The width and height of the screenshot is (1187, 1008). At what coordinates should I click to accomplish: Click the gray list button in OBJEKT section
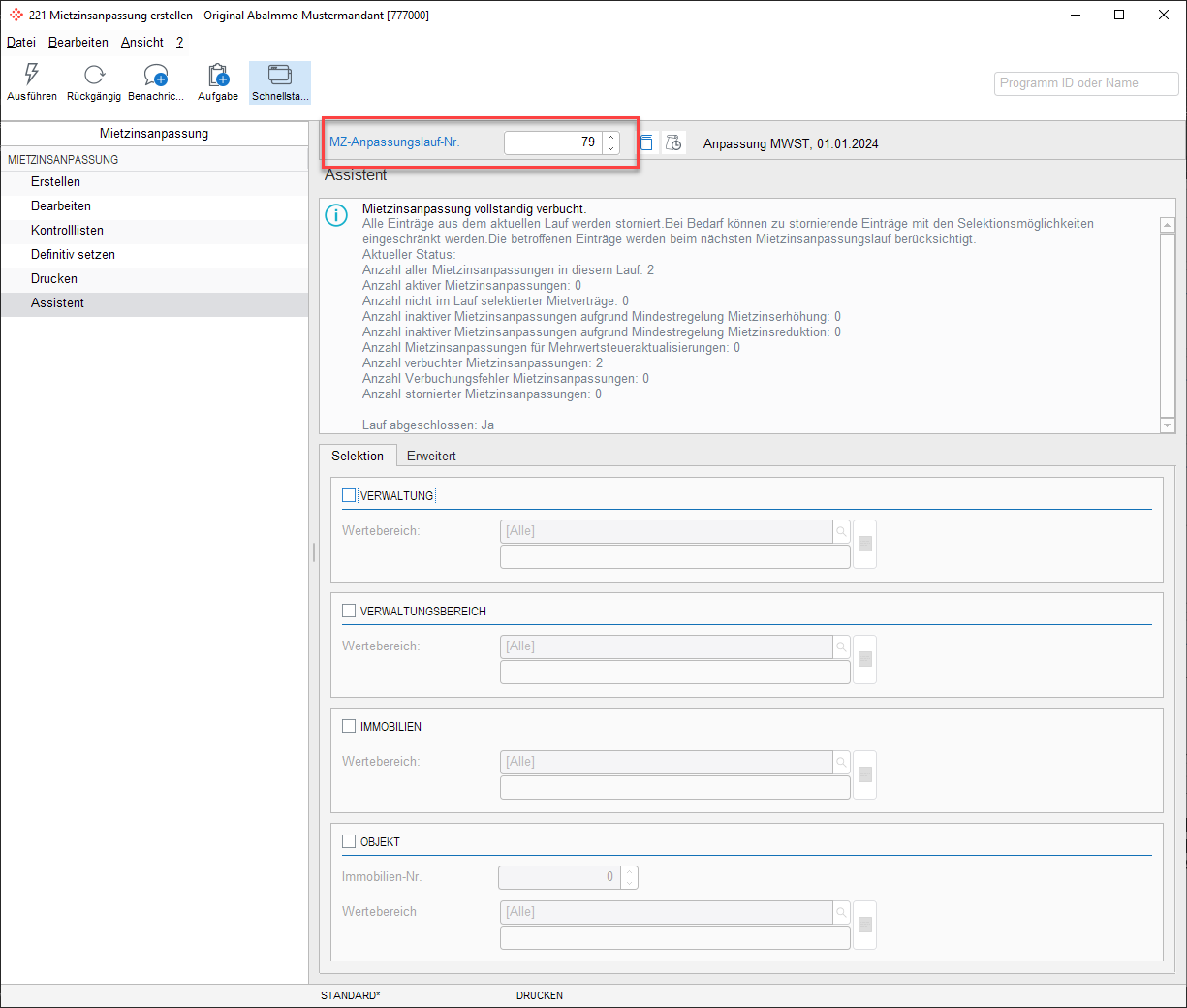pyautogui.click(x=865, y=925)
